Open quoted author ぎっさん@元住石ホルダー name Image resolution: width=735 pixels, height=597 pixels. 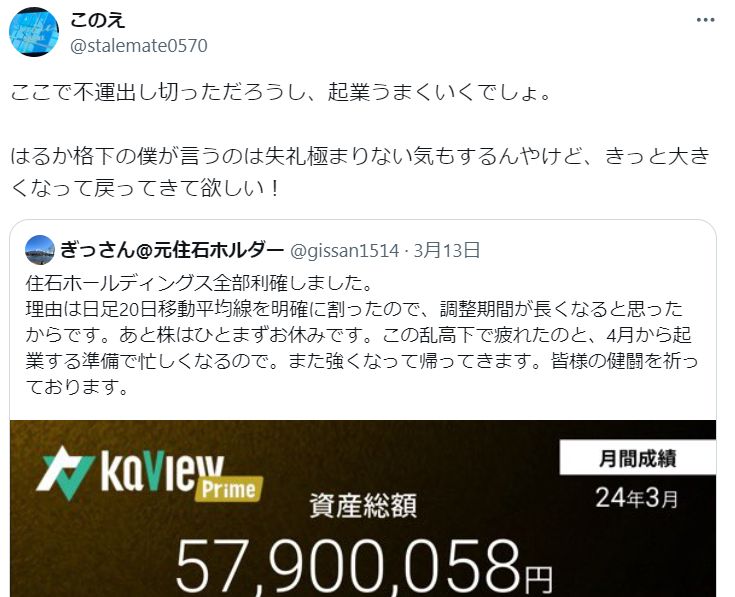click(x=172, y=250)
